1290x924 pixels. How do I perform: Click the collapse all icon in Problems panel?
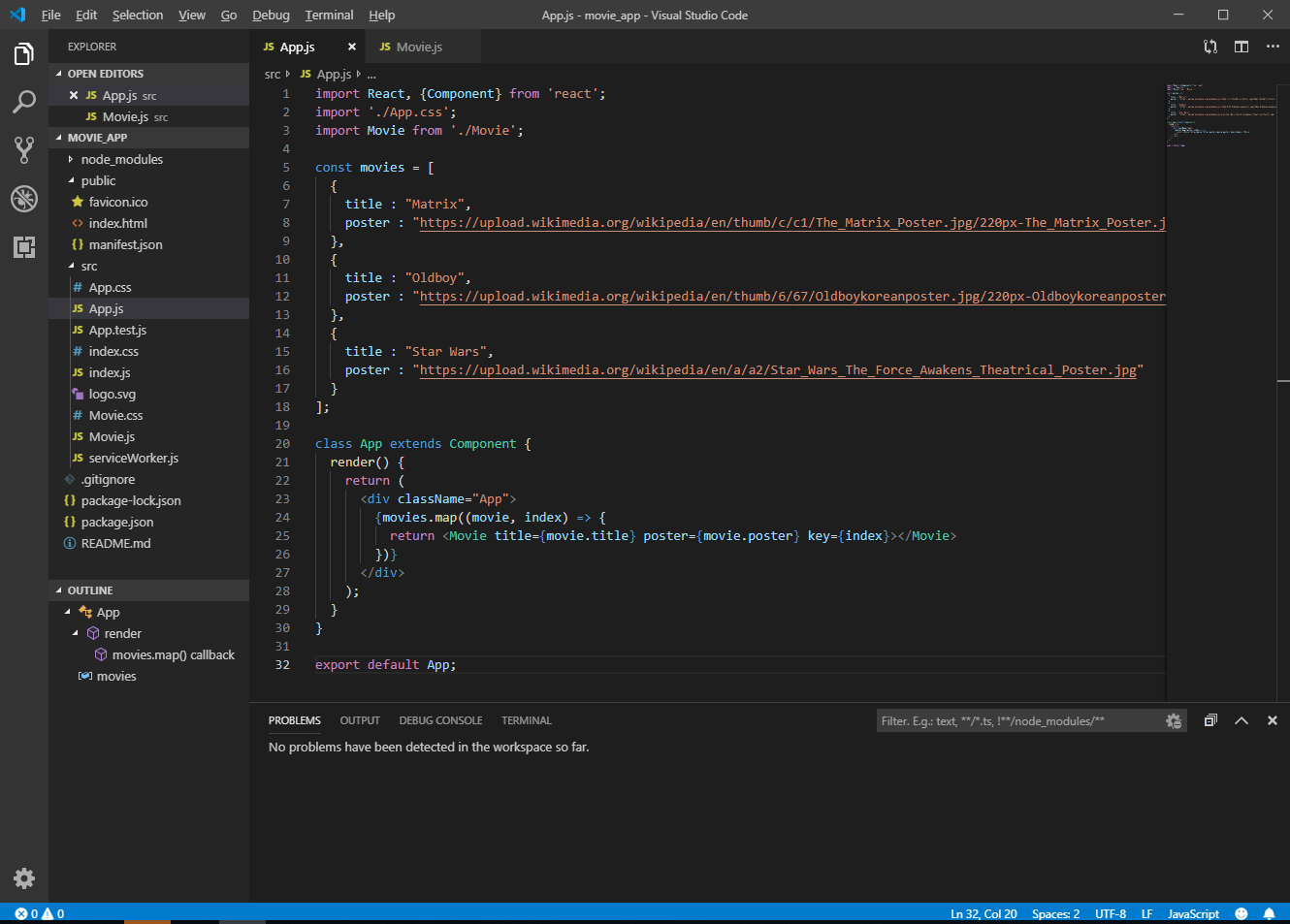1210,720
